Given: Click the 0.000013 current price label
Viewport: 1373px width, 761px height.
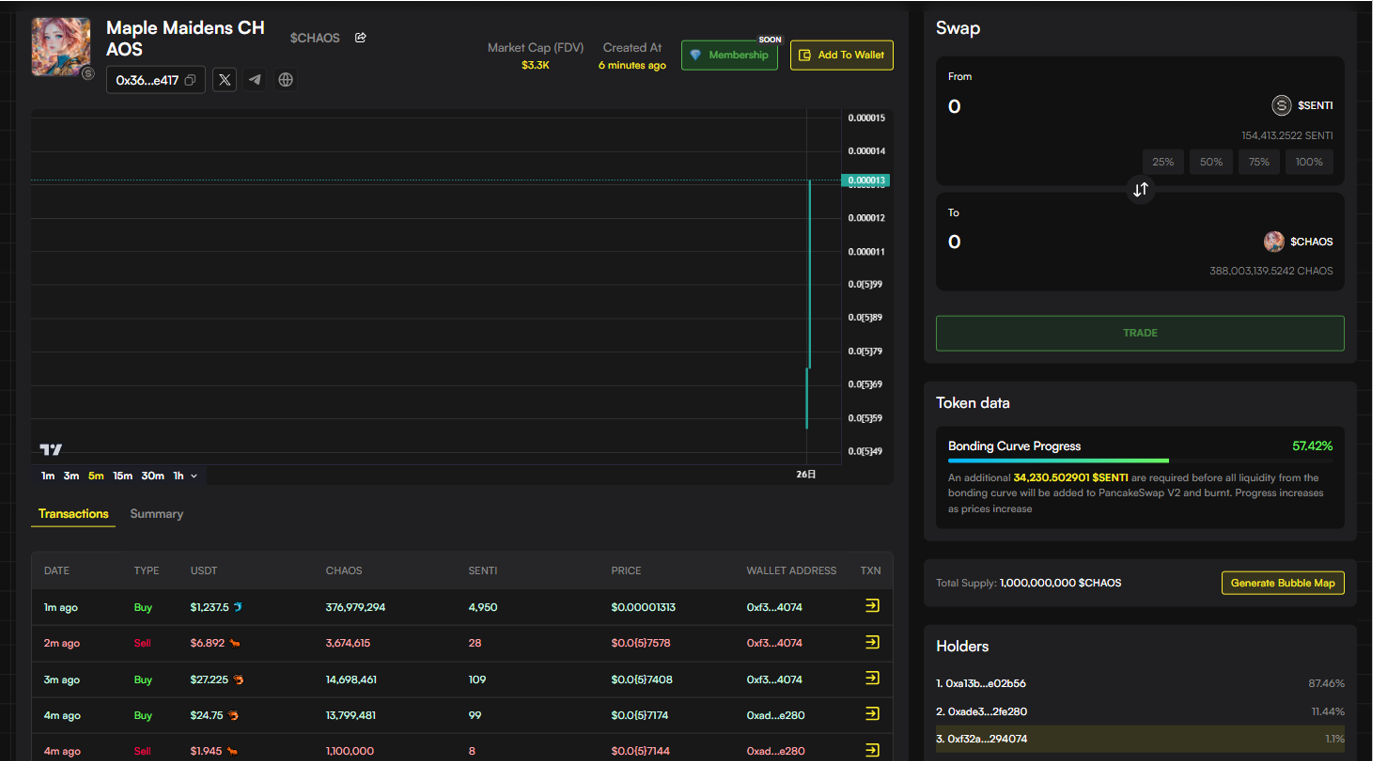Looking at the screenshot, I should pyautogui.click(x=866, y=181).
